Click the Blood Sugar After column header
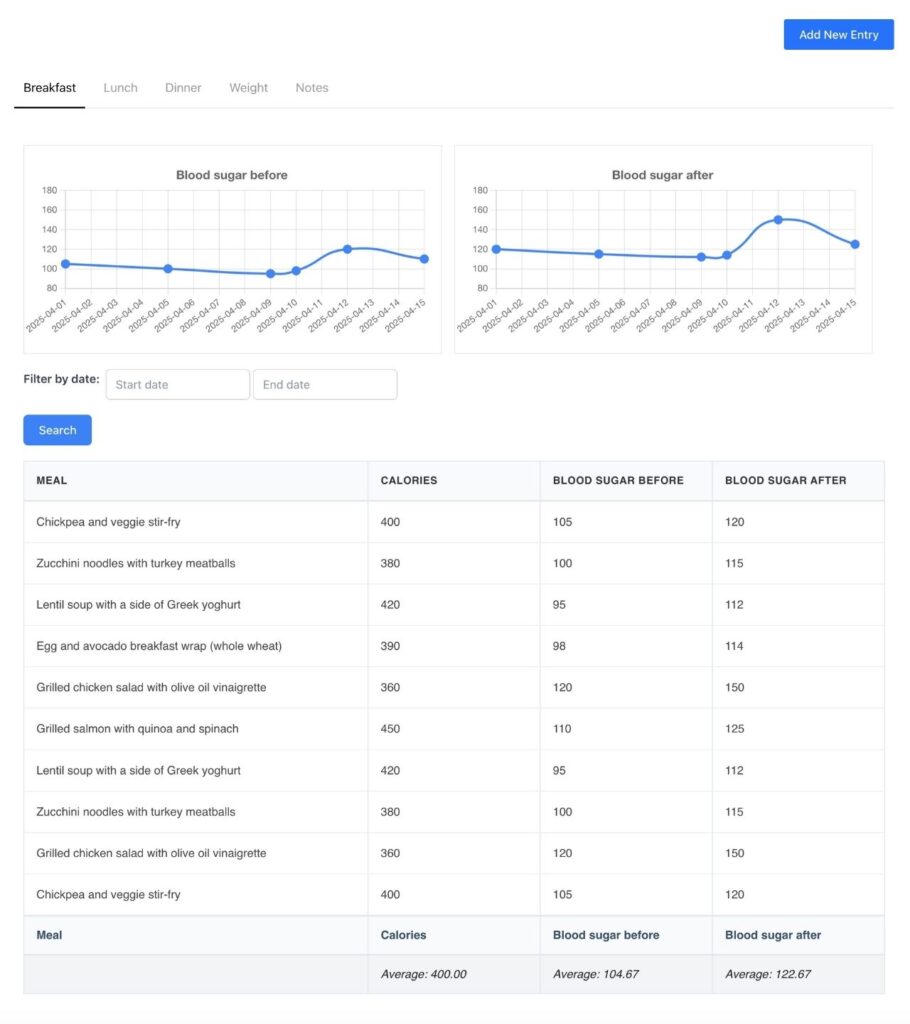 point(785,481)
